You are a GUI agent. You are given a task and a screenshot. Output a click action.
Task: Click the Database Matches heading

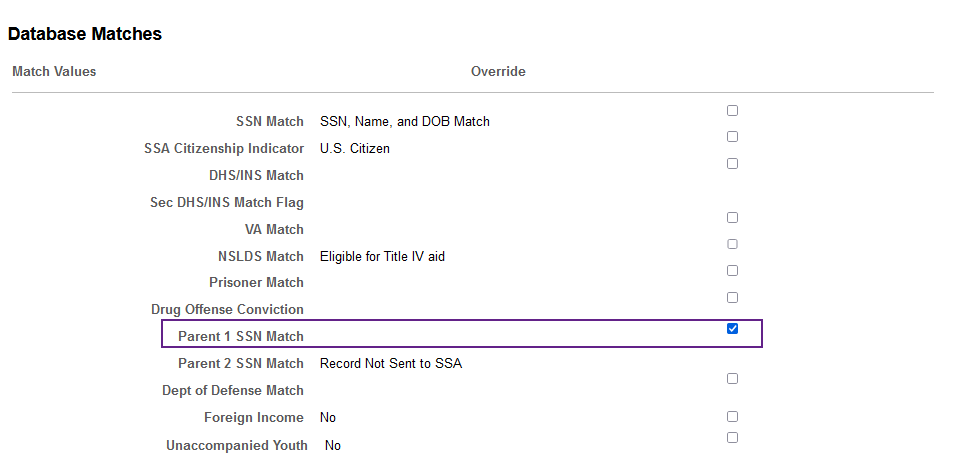[x=85, y=34]
